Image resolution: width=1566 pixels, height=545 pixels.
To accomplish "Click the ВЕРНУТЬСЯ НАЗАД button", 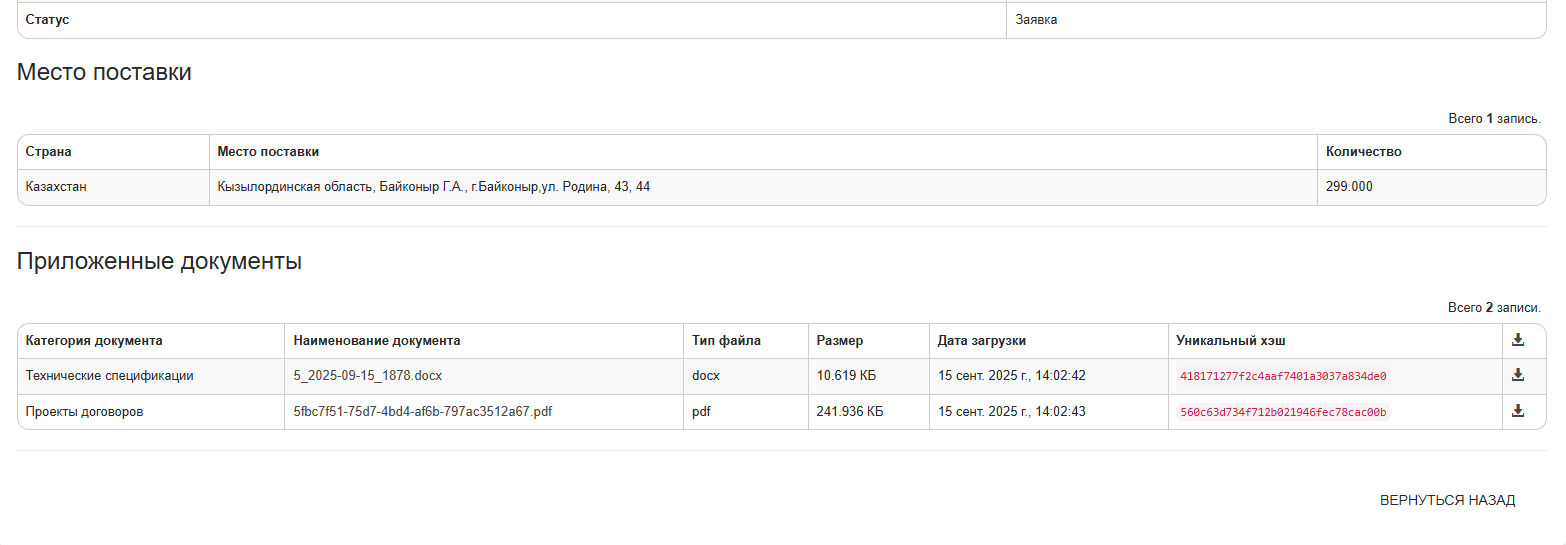I will [x=1447, y=500].
